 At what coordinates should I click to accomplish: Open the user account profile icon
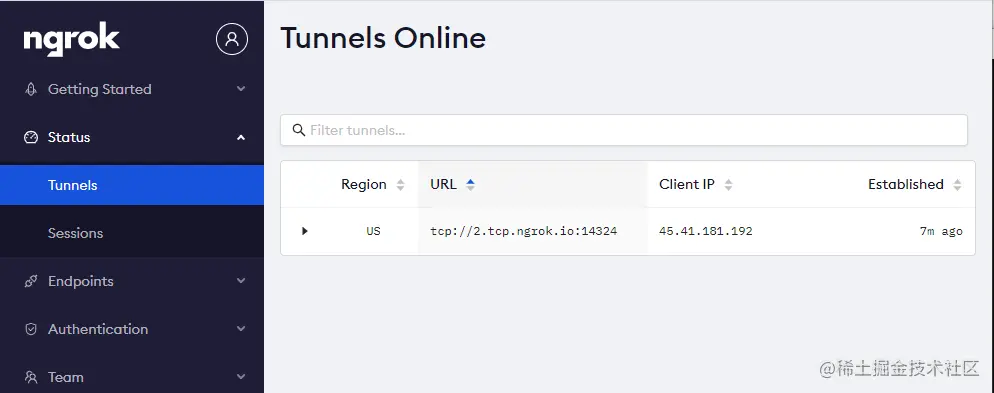232,39
